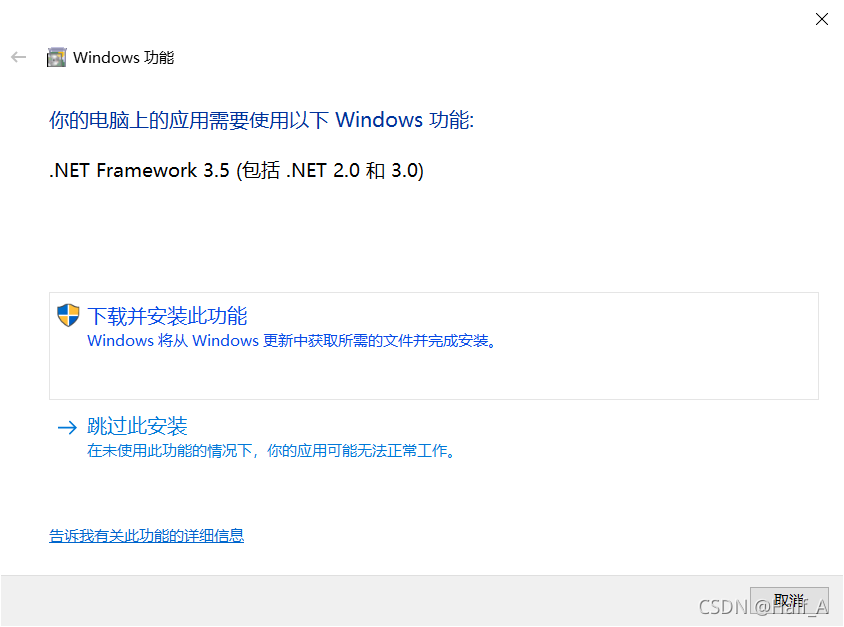Click the CSDN watermark text
This screenshot has height=627, width=844.
pyautogui.click(x=763, y=607)
